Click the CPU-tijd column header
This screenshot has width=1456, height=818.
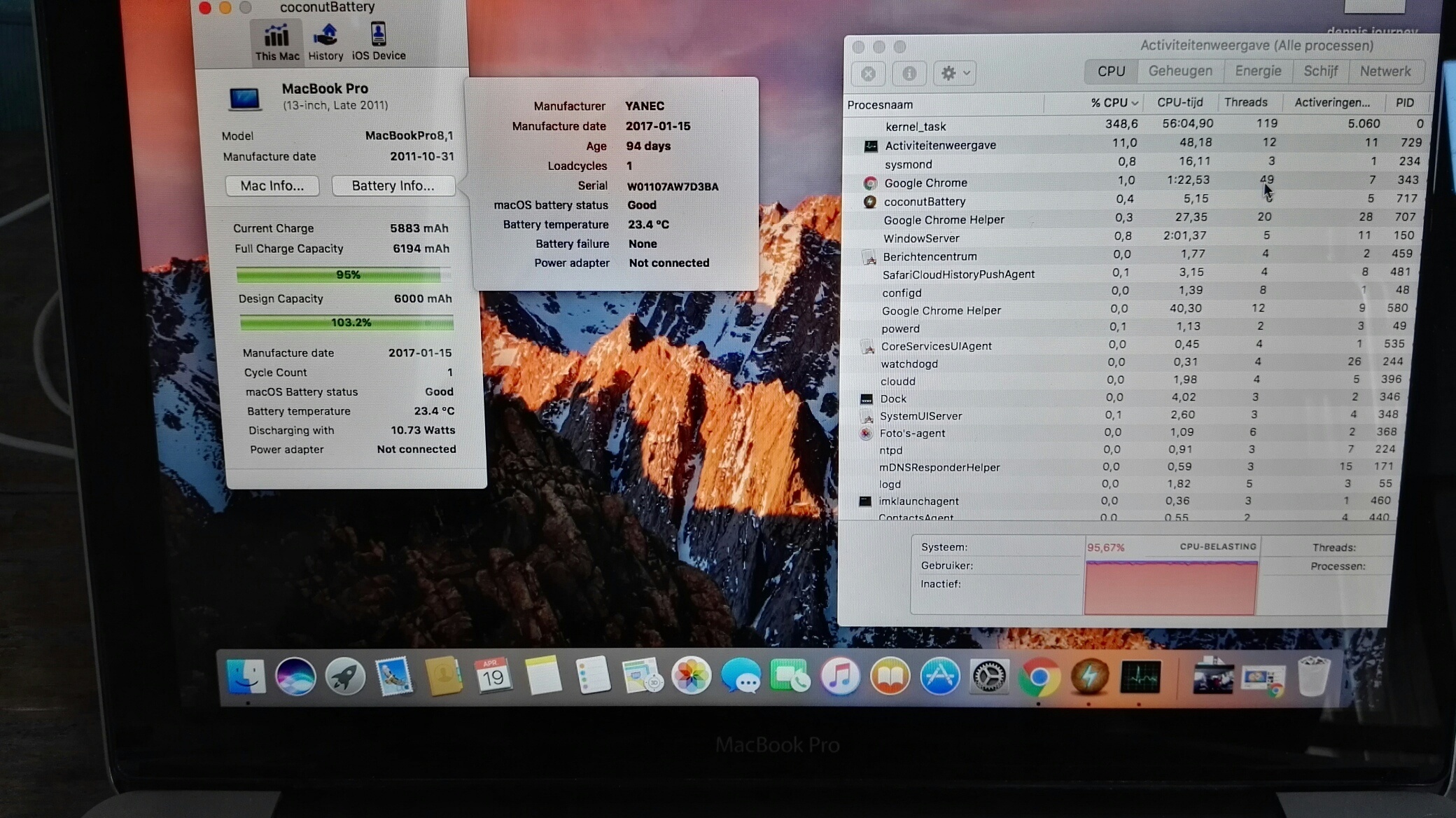pyautogui.click(x=1179, y=102)
